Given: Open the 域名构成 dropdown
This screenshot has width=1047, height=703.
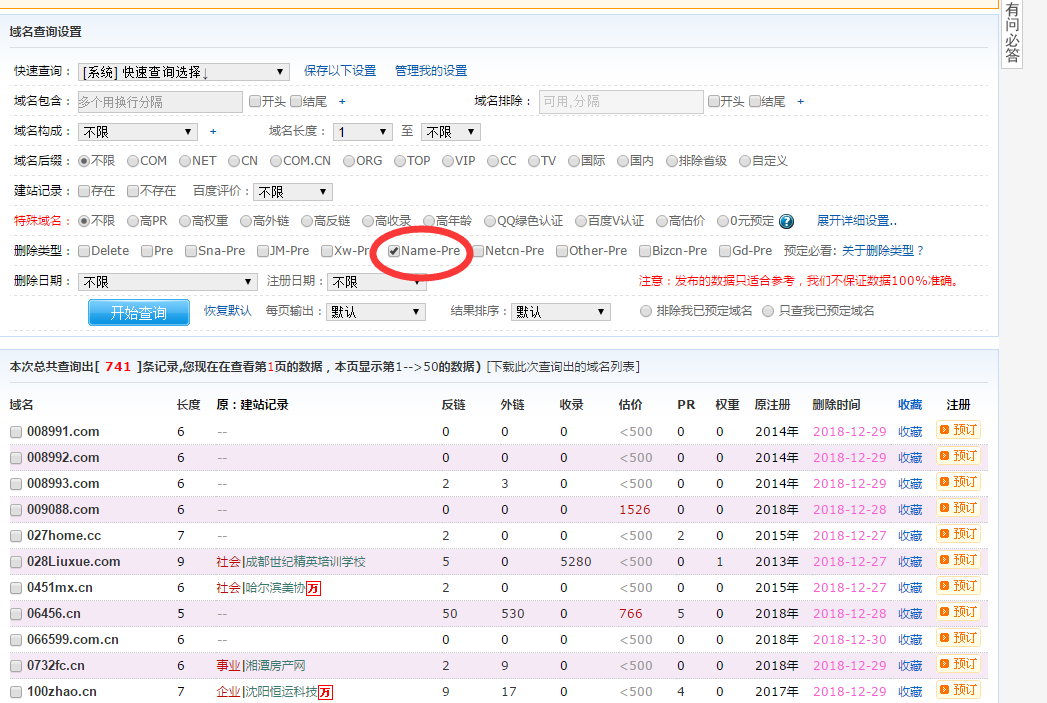Looking at the screenshot, I should (138, 132).
